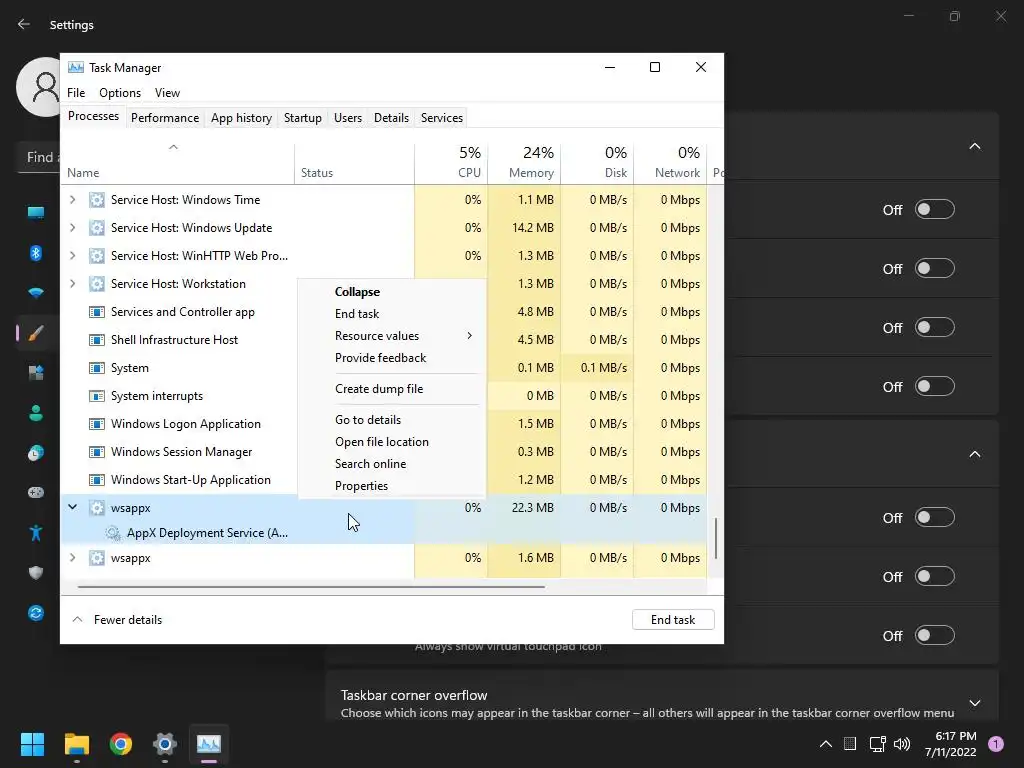Viewport: 1024px width, 768px height.
Task: Open Time & language clock icon in sidebar
Action: coord(36,453)
